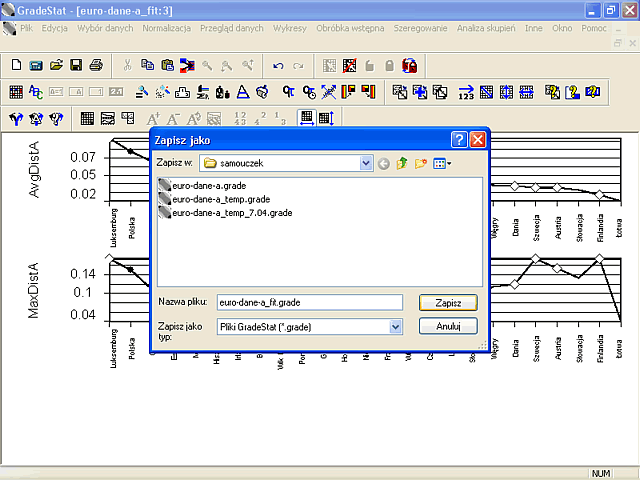This screenshot has height=480, width=640.
Task: Toggle the highlighted grid width button
Action: tap(307, 118)
